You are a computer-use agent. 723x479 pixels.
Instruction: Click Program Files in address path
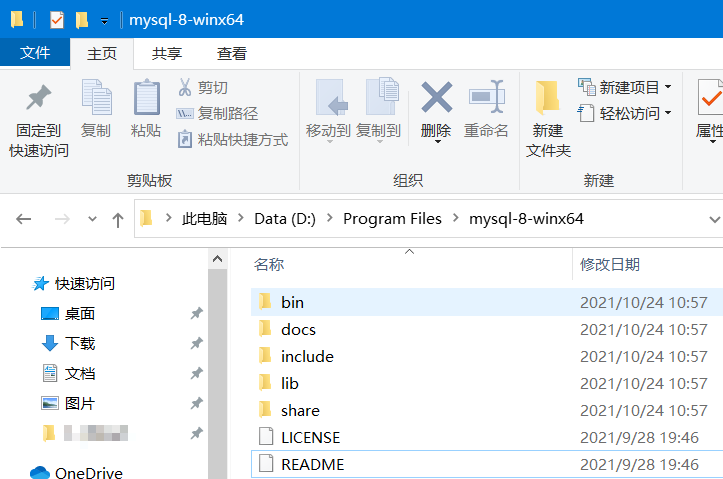(392, 219)
